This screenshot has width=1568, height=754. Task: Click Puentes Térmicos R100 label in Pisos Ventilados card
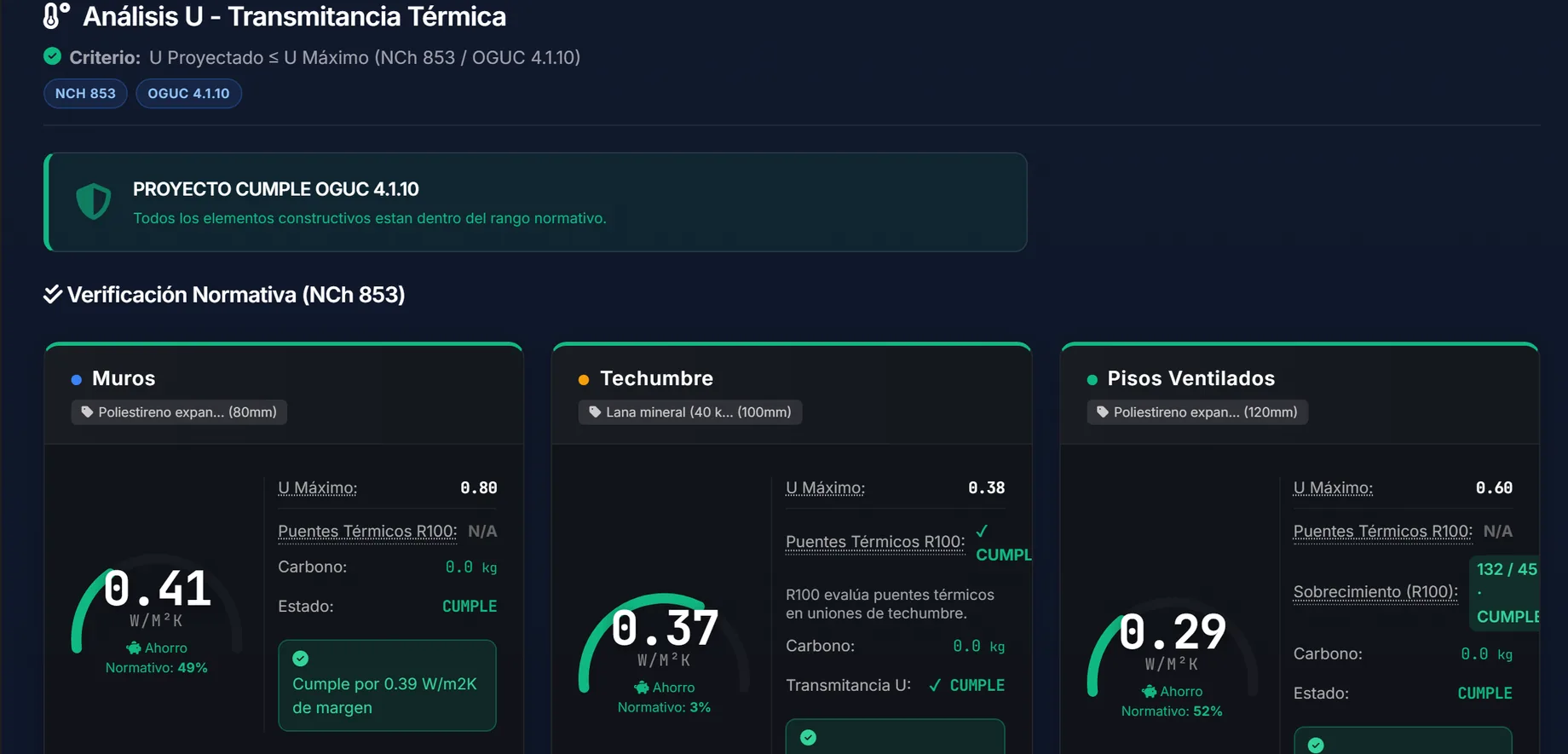[x=1383, y=531]
